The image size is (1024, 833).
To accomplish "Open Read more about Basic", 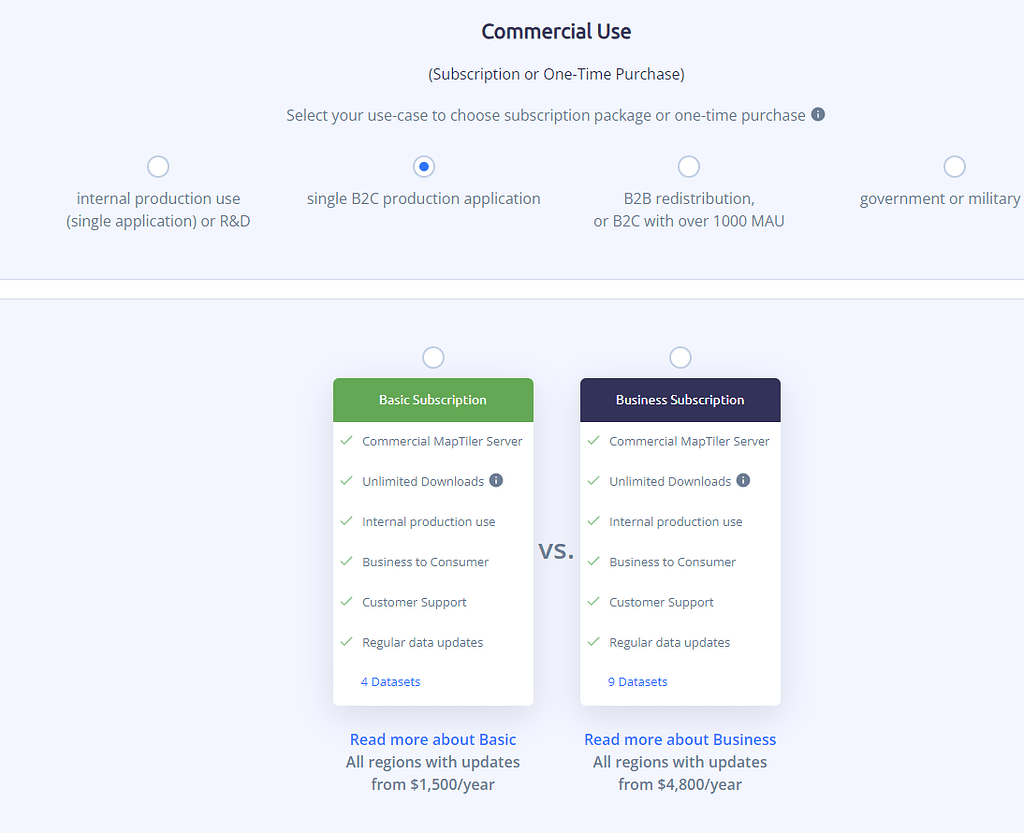I will (x=432, y=739).
